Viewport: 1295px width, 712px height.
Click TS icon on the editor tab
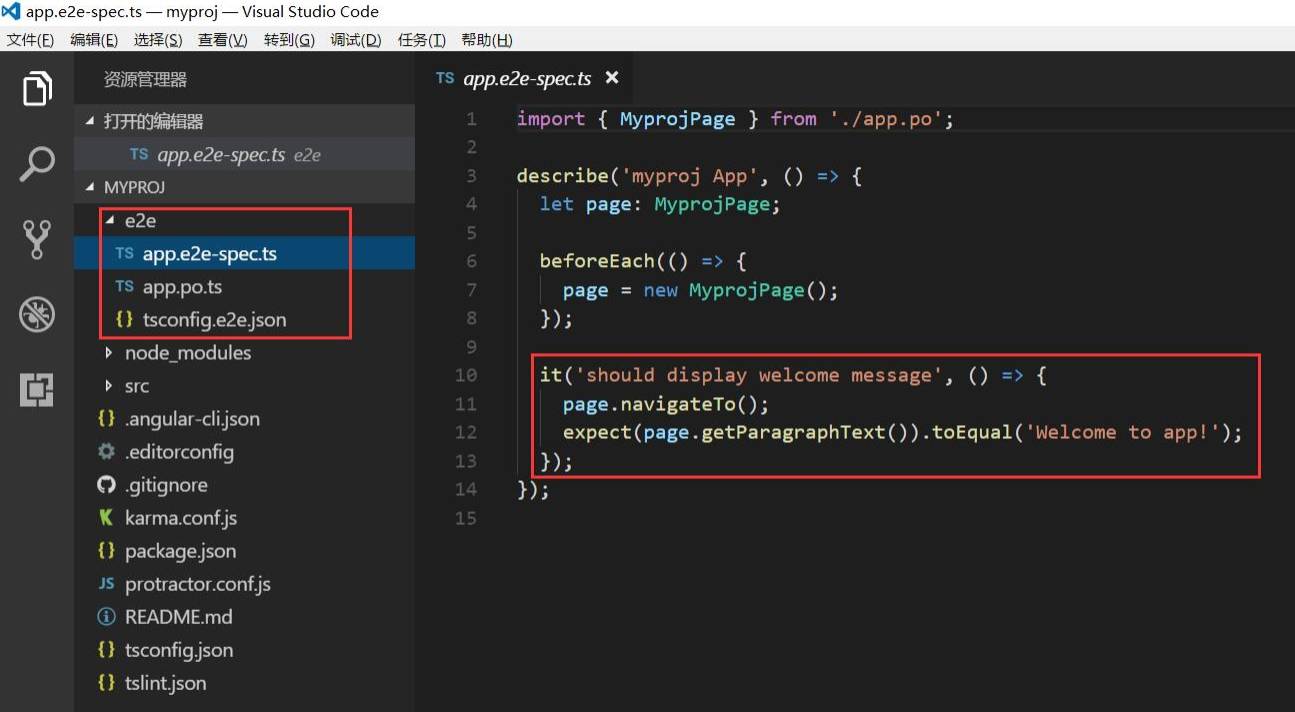pos(445,78)
